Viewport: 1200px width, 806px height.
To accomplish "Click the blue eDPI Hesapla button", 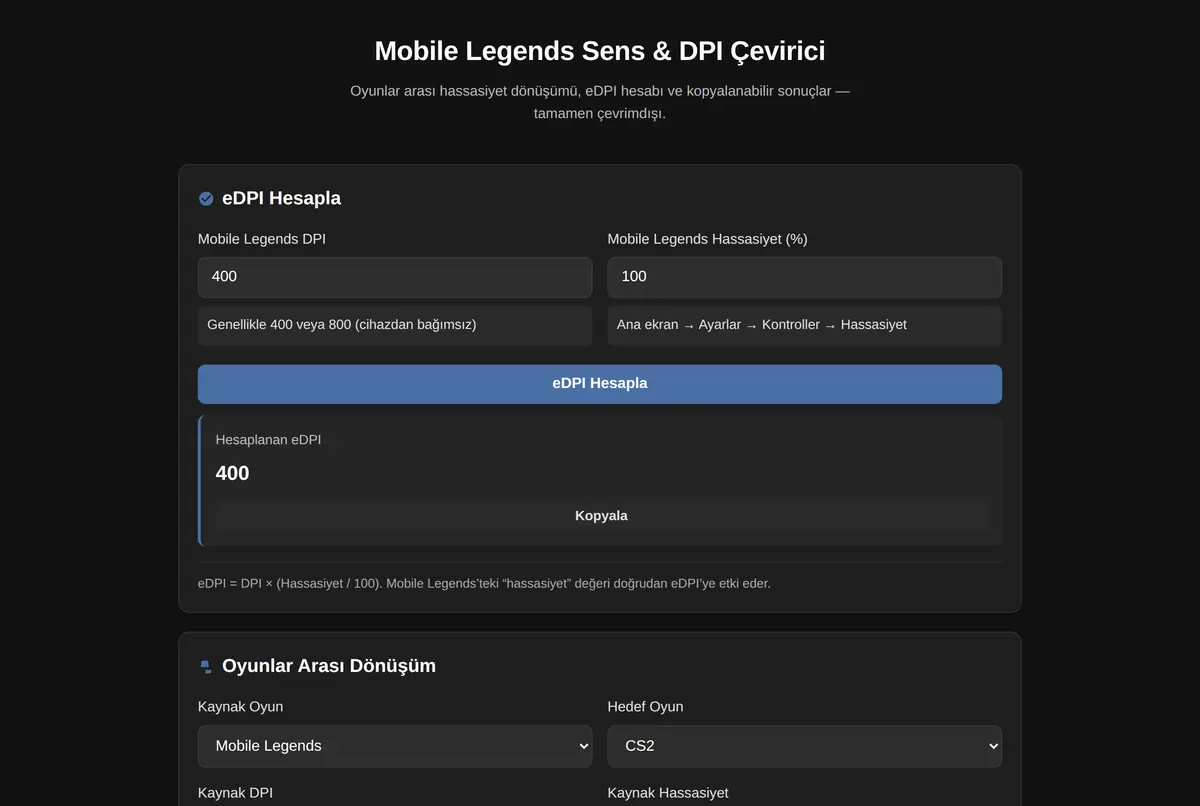I will click(x=600, y=384).
